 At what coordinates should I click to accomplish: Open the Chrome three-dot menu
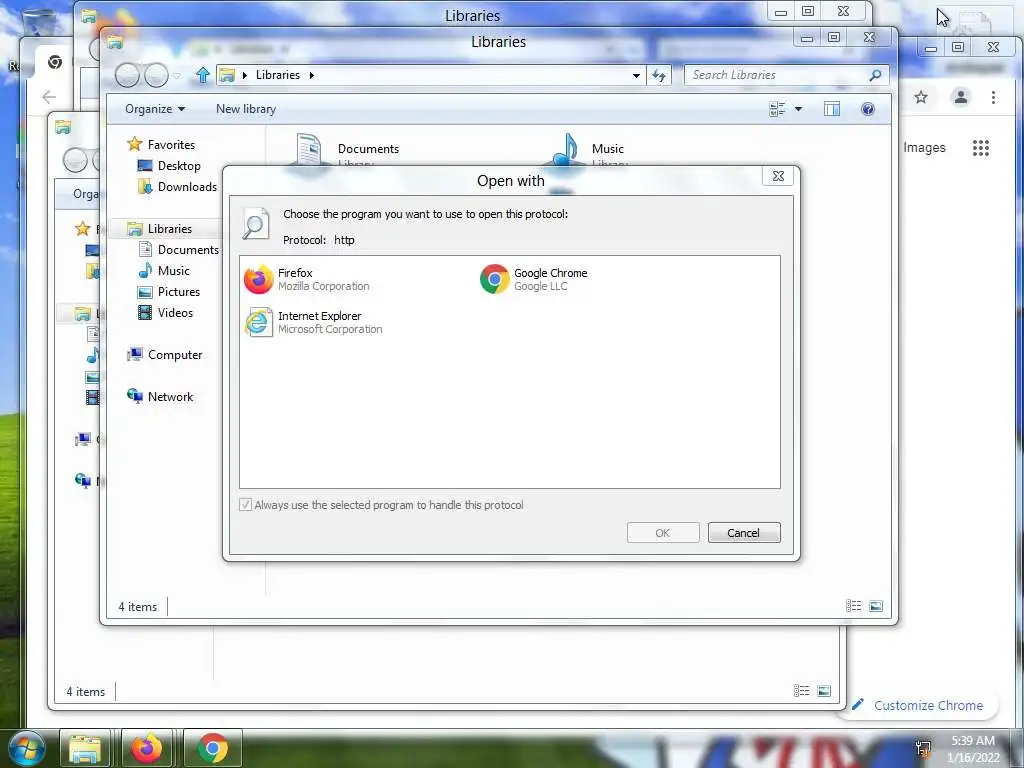pyautogui.click(x=993, y=97)
